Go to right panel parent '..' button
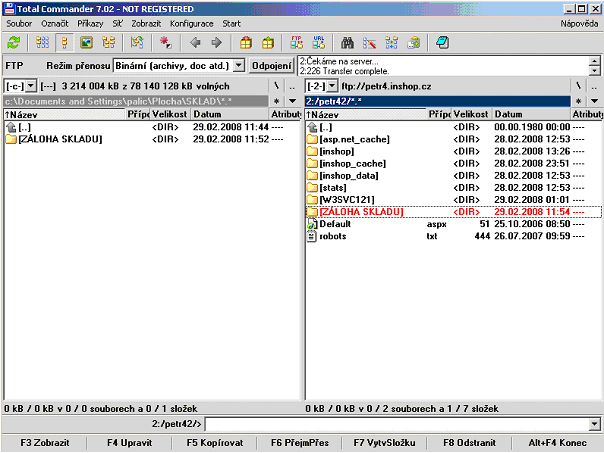Image resolution: width=604 pixels, height=453 pixels. (x=594, y=86)
